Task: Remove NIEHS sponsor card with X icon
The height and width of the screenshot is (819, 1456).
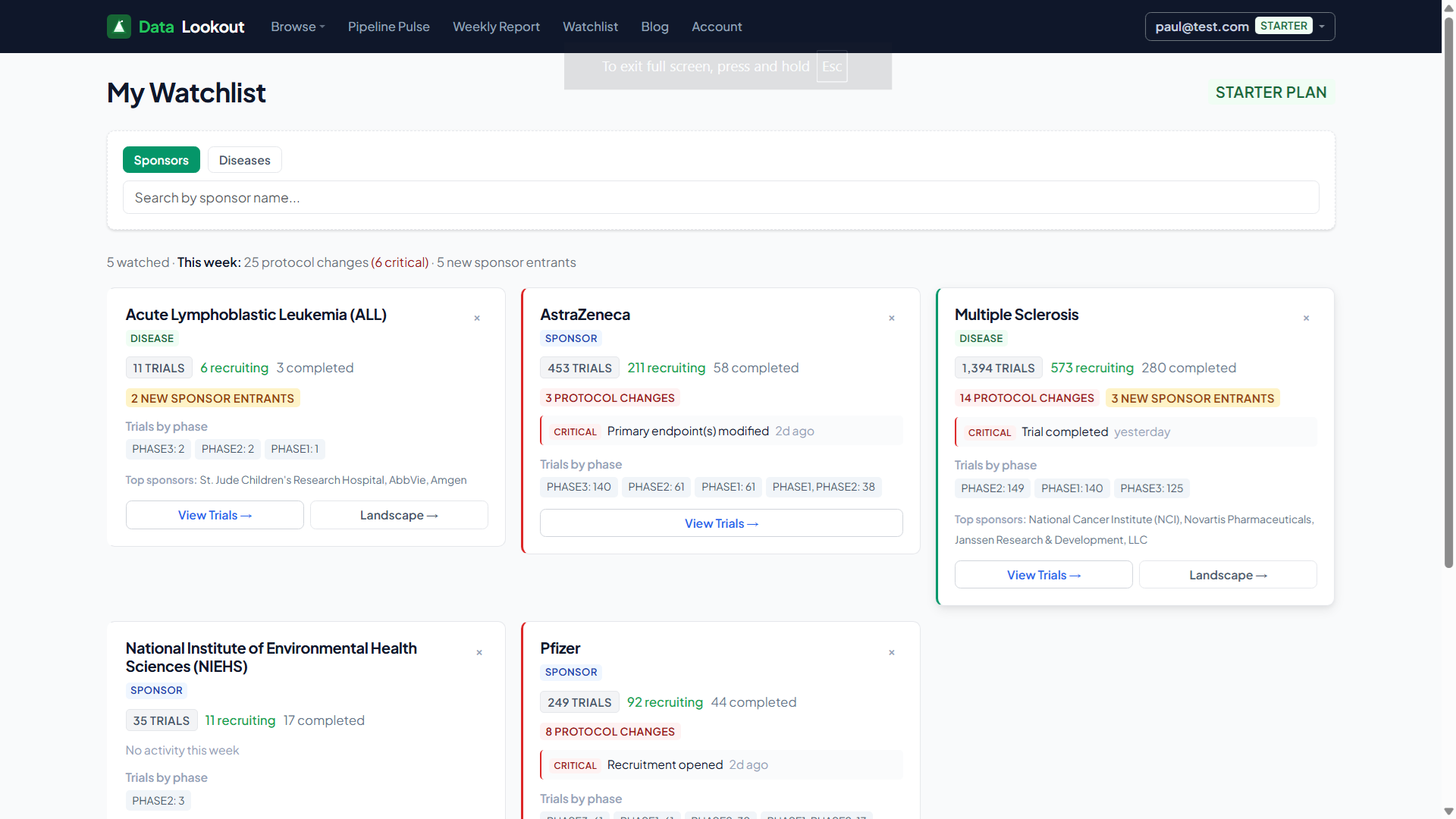Action: (x=479, y=653)
